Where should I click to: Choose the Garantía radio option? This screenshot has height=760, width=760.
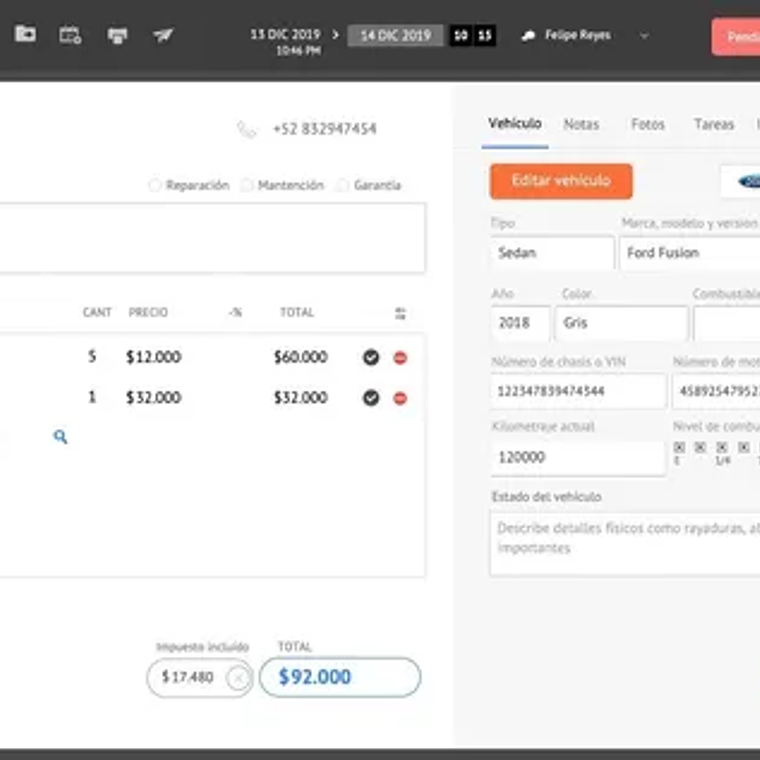click(x=343, y=185)
